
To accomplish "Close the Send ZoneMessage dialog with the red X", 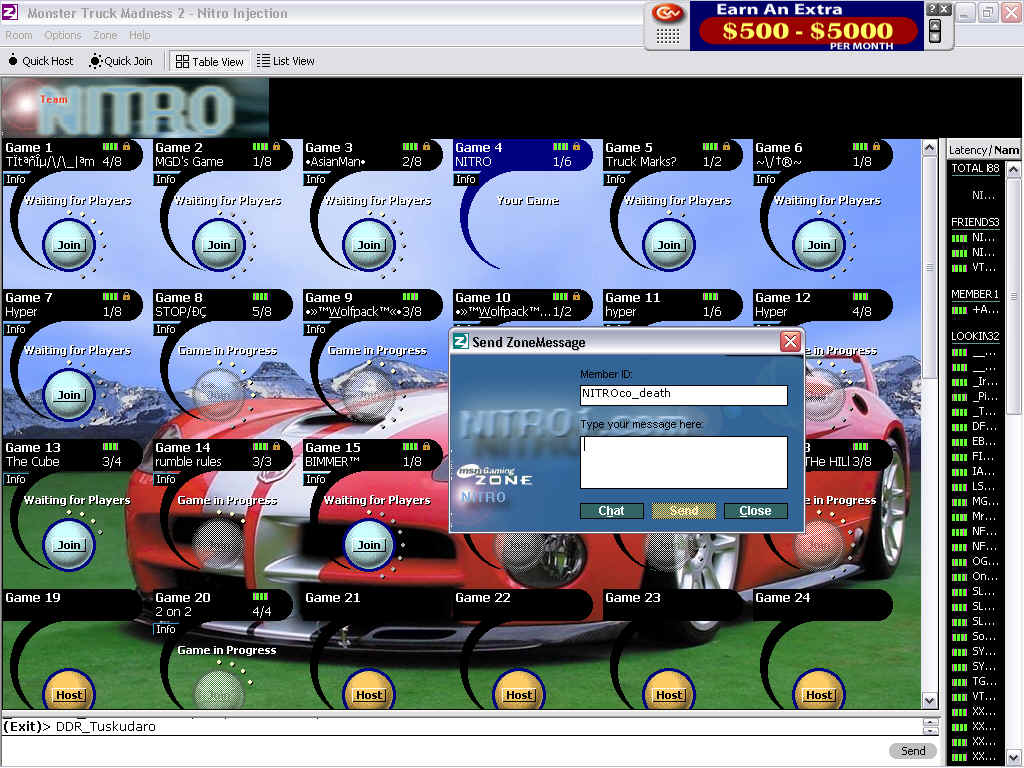I will click(x=790, y=342).
